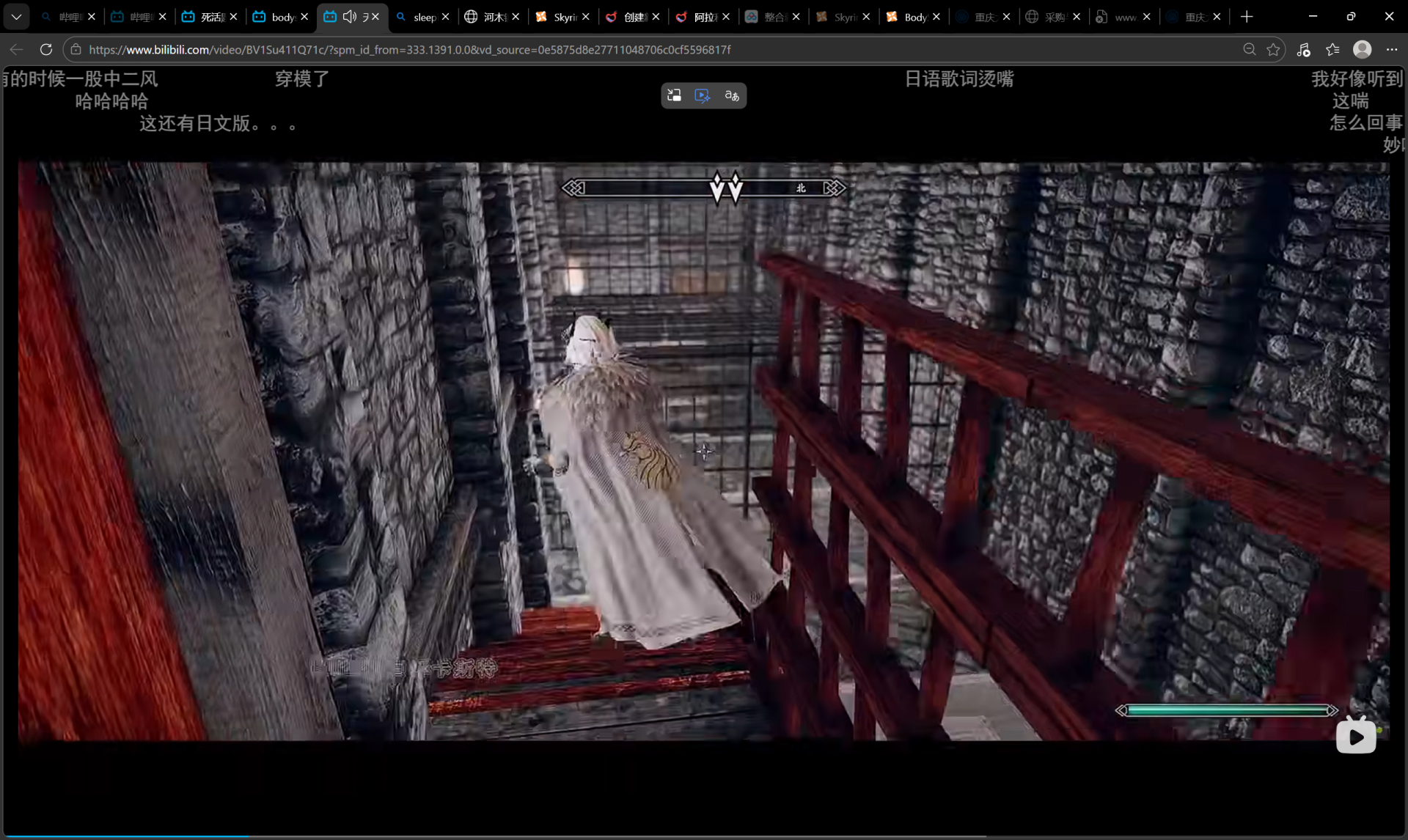Close the 河木 tab
The image size is (1408, 840).
tap(516, 16)
